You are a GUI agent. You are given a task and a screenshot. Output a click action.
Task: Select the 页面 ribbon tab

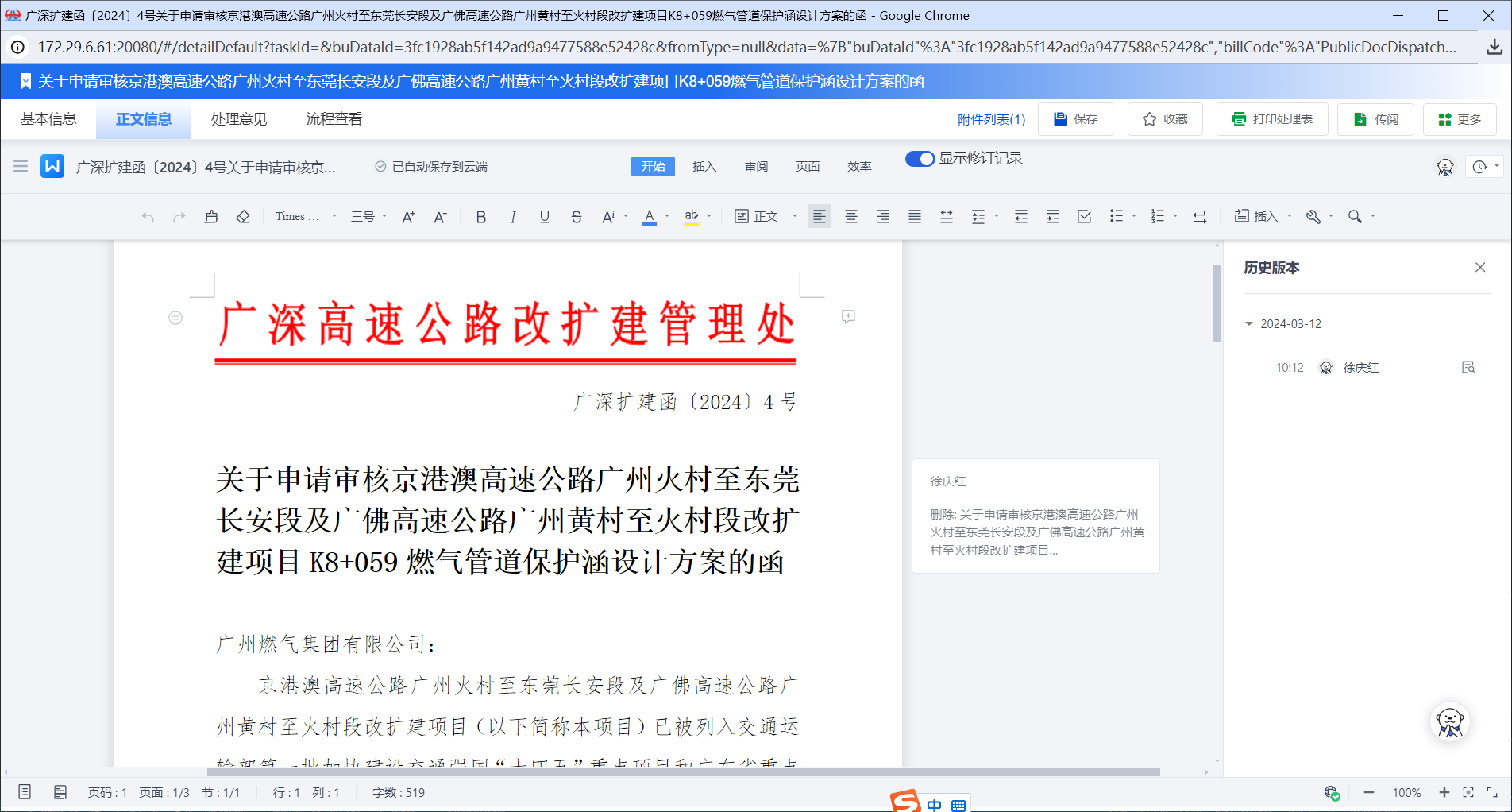808,166
